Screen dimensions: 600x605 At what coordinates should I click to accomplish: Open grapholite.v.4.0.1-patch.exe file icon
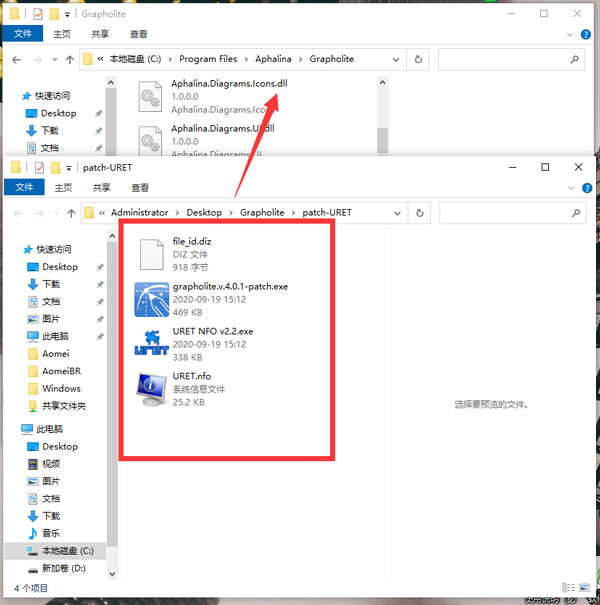pyautogui.click(x=151, y=299)
